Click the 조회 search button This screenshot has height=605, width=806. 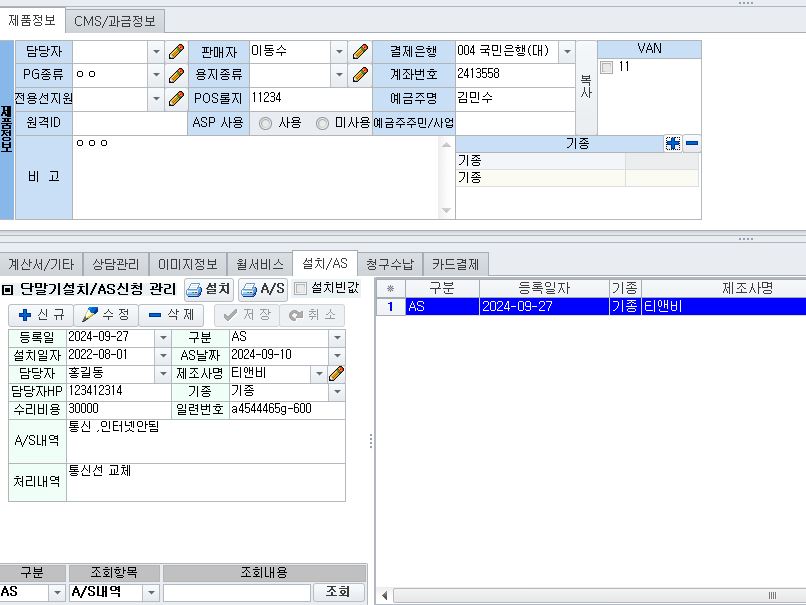[x=338, y=593]
